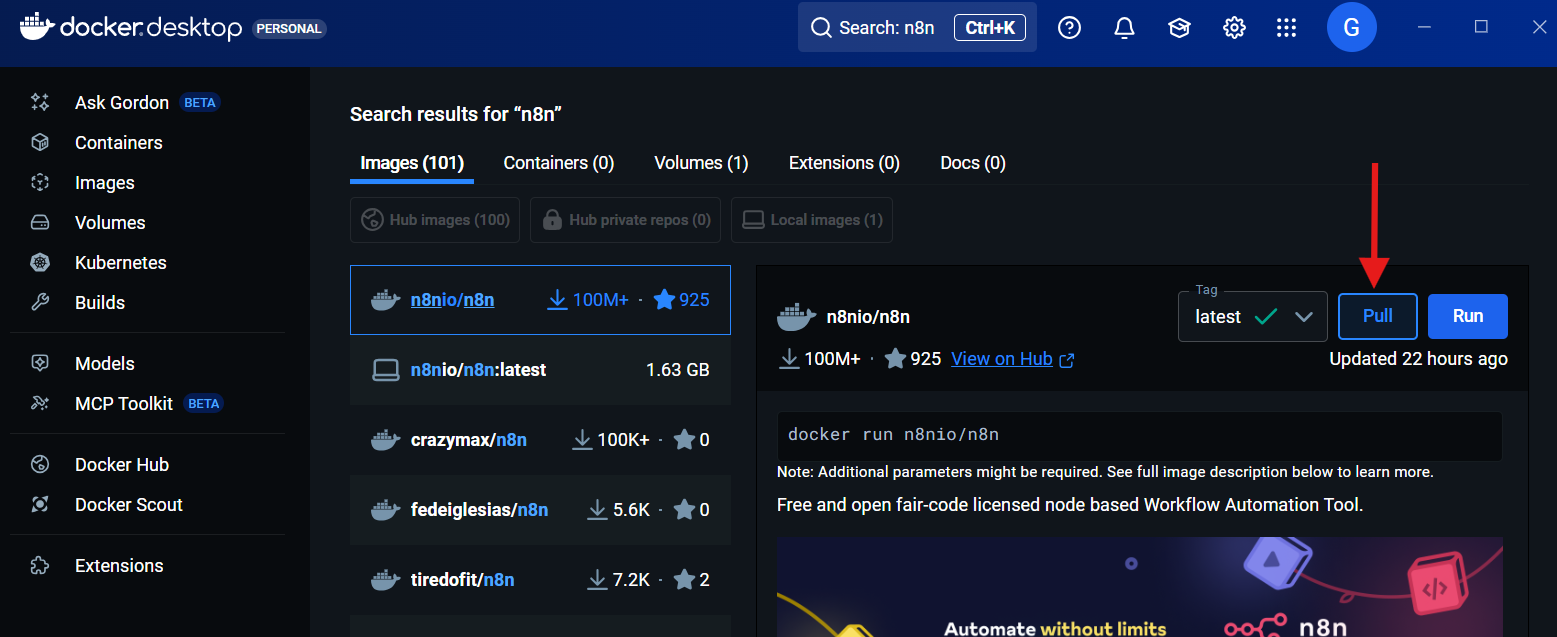Filter by Hub images

click(434, 219)
